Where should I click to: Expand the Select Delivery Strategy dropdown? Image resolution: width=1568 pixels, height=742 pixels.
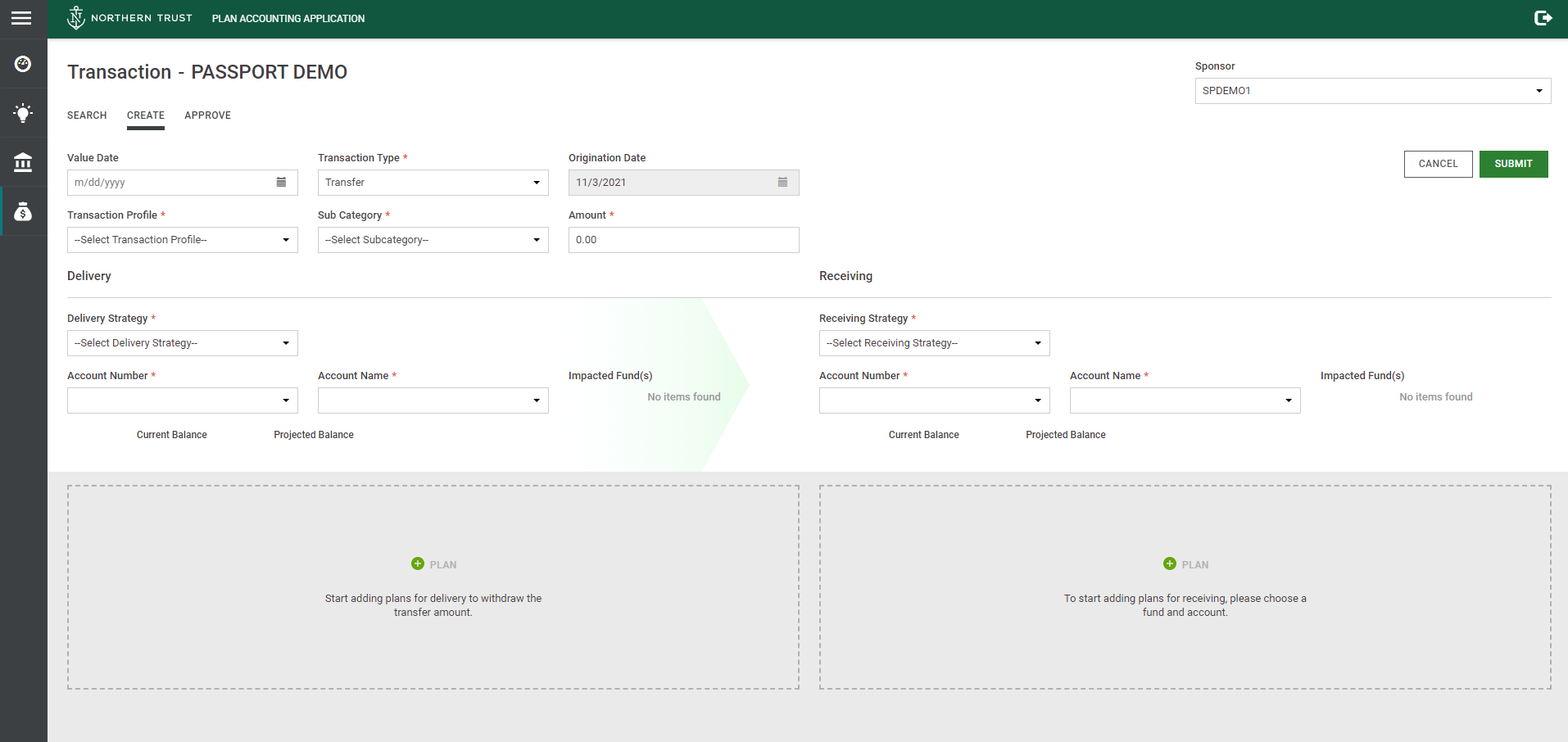(182, 343)
